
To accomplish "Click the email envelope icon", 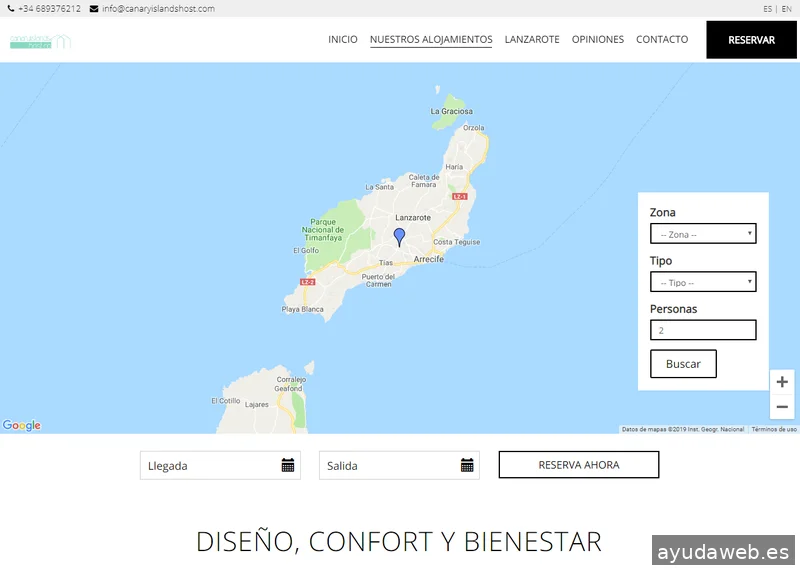I will click(94, 9).
